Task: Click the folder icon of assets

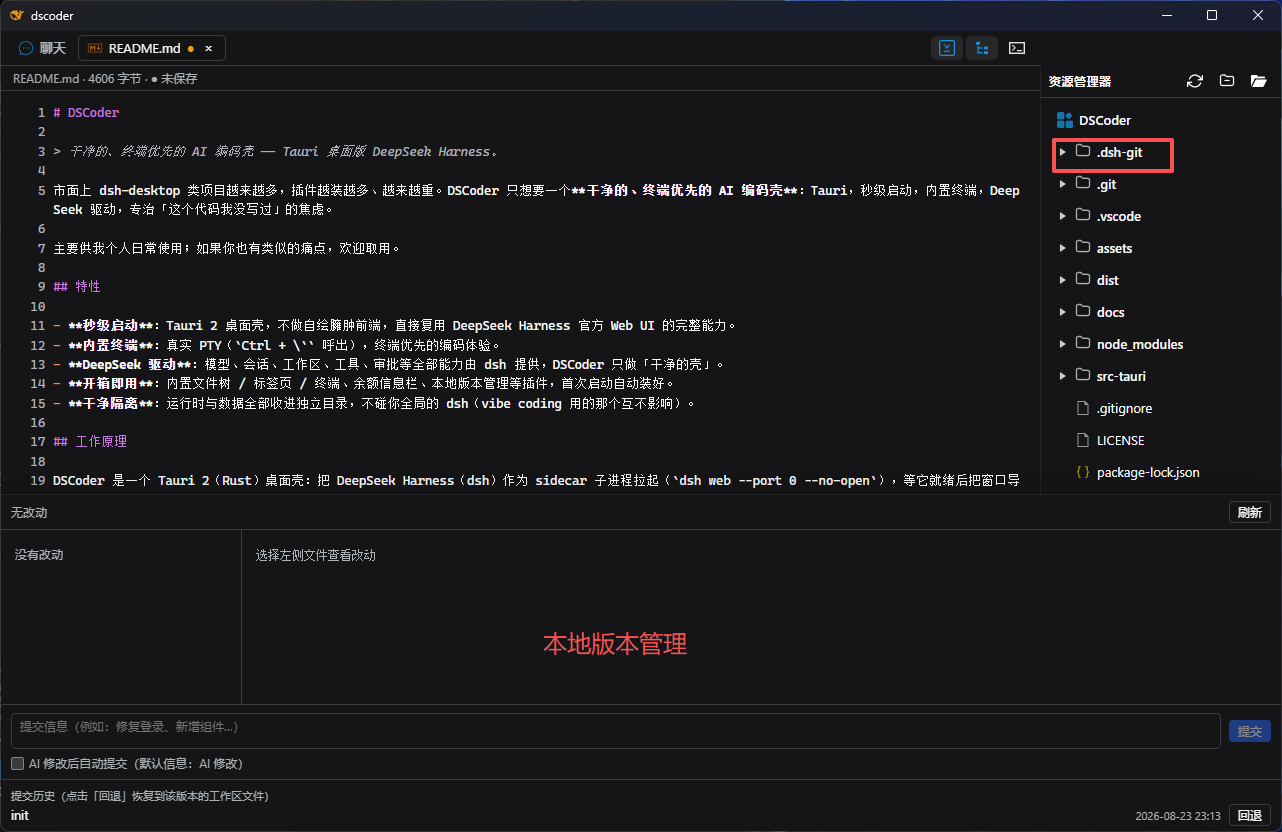Action: (x=1082, y=248)
